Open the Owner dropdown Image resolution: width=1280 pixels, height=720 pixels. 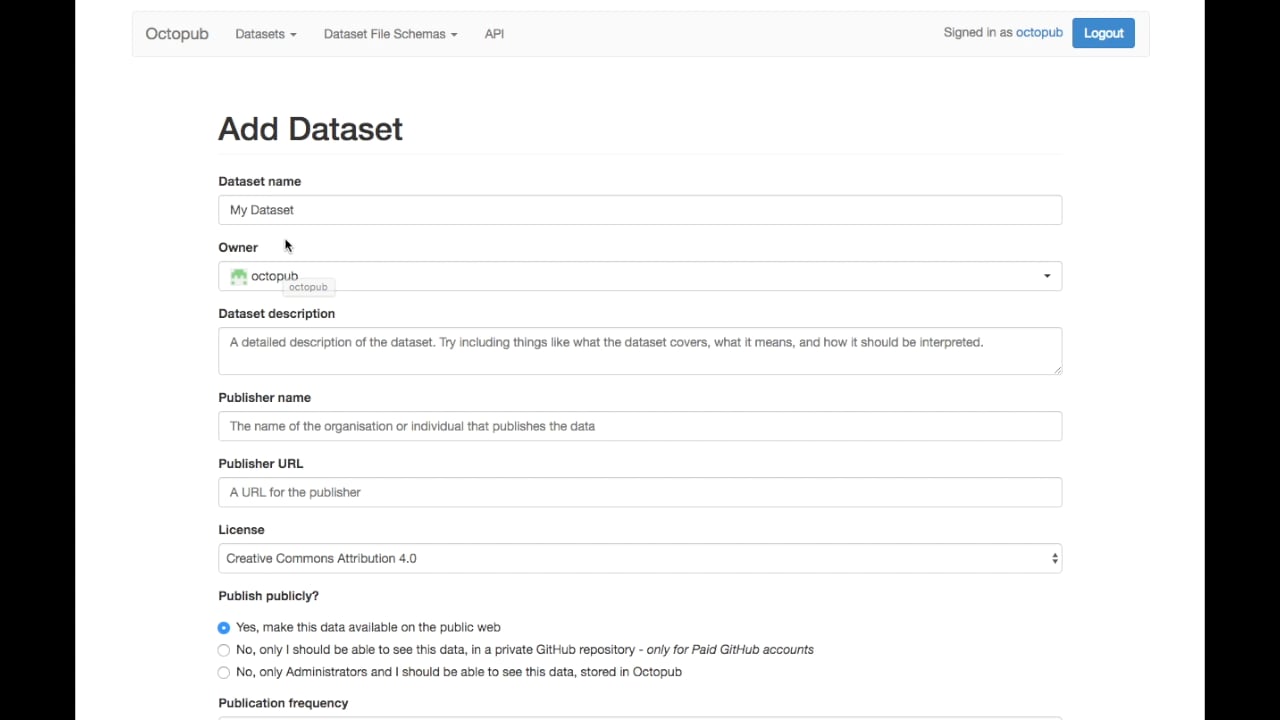(640, 276)
